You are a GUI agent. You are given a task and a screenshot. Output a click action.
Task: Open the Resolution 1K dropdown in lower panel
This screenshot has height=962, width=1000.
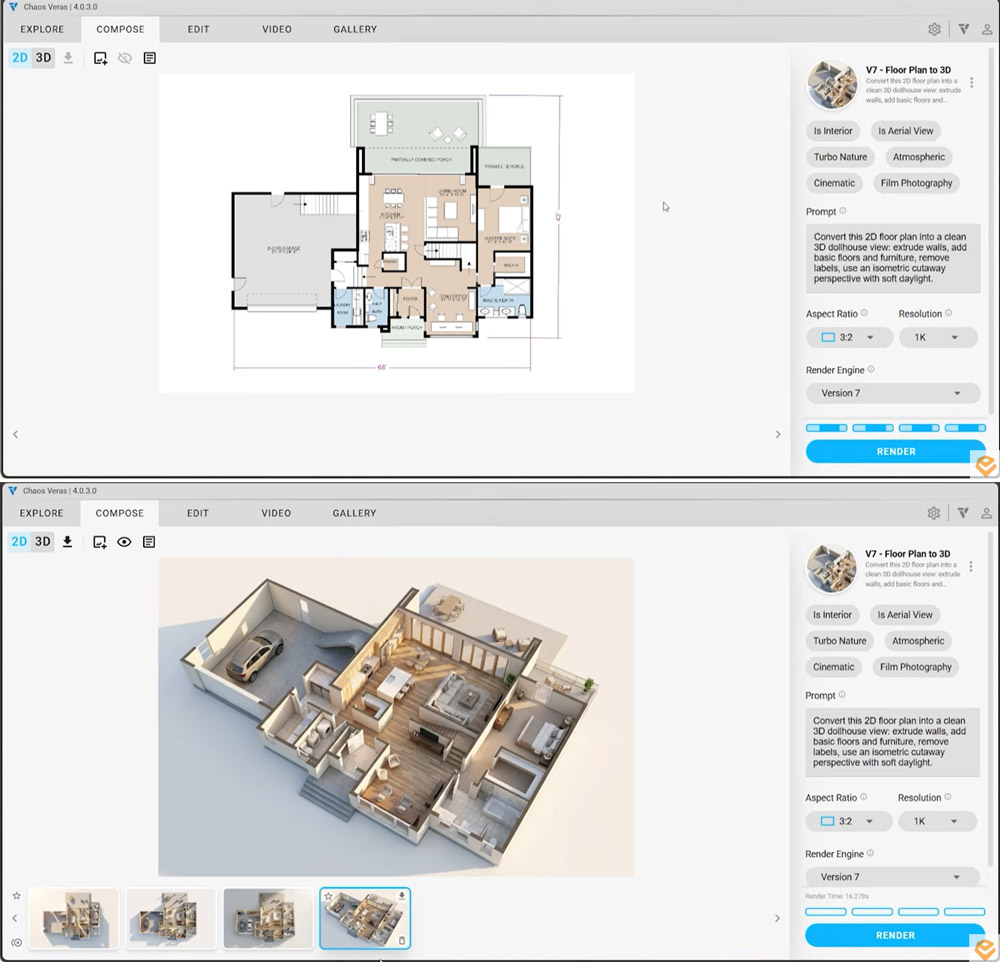pos(936,822)
